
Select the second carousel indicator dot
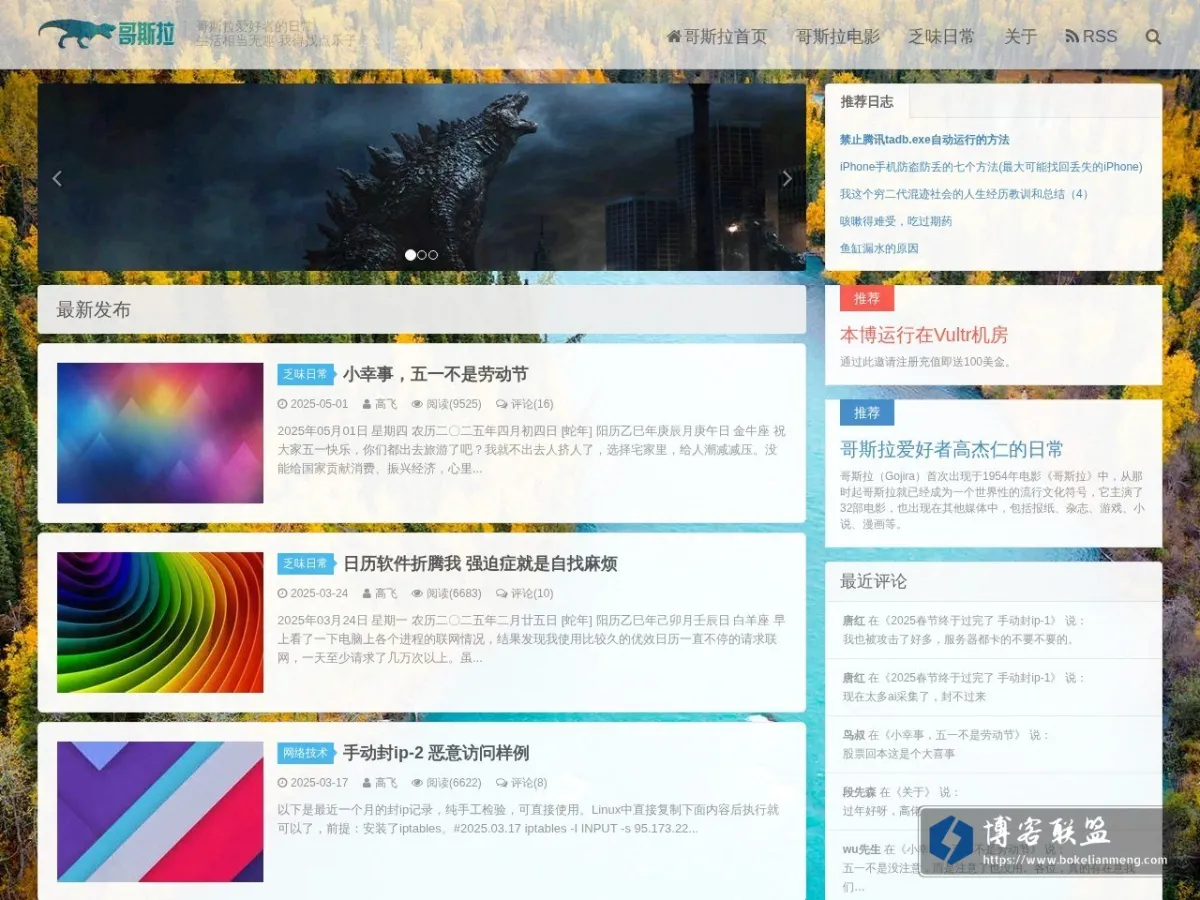pyautogui.click(x=422, y=255)
